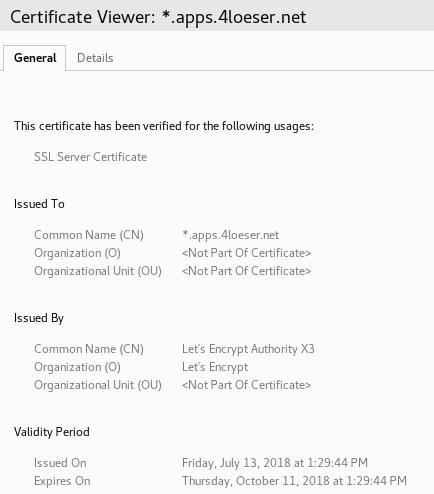Select the *.apps.4loeser.net common name value
The width and height of the screenshot is (434, 494).
(230, 235)
